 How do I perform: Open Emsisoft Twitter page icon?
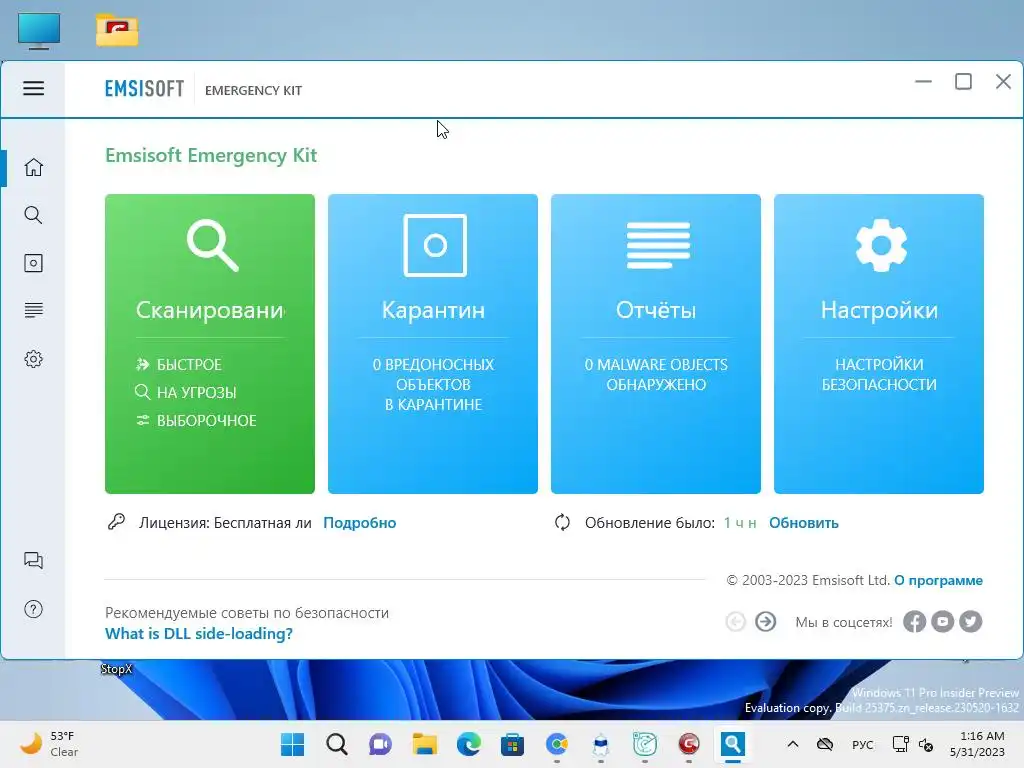point(970,621)
